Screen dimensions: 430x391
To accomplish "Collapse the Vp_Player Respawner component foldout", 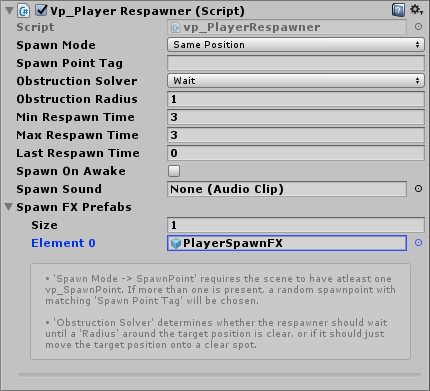I will click(x=10, y=11).
